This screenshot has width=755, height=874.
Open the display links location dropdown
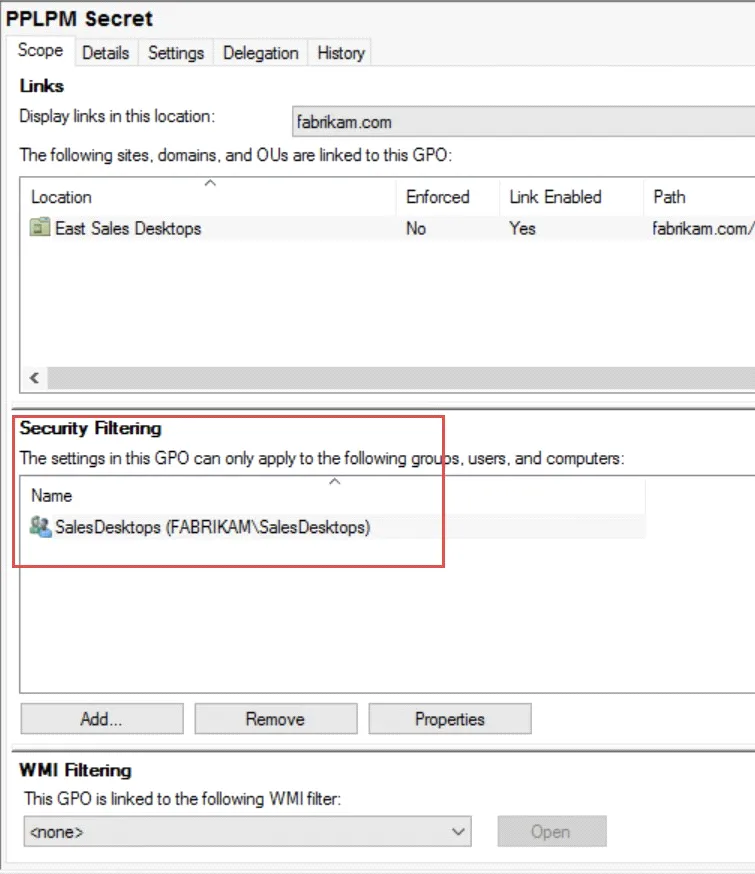(522, 122)
